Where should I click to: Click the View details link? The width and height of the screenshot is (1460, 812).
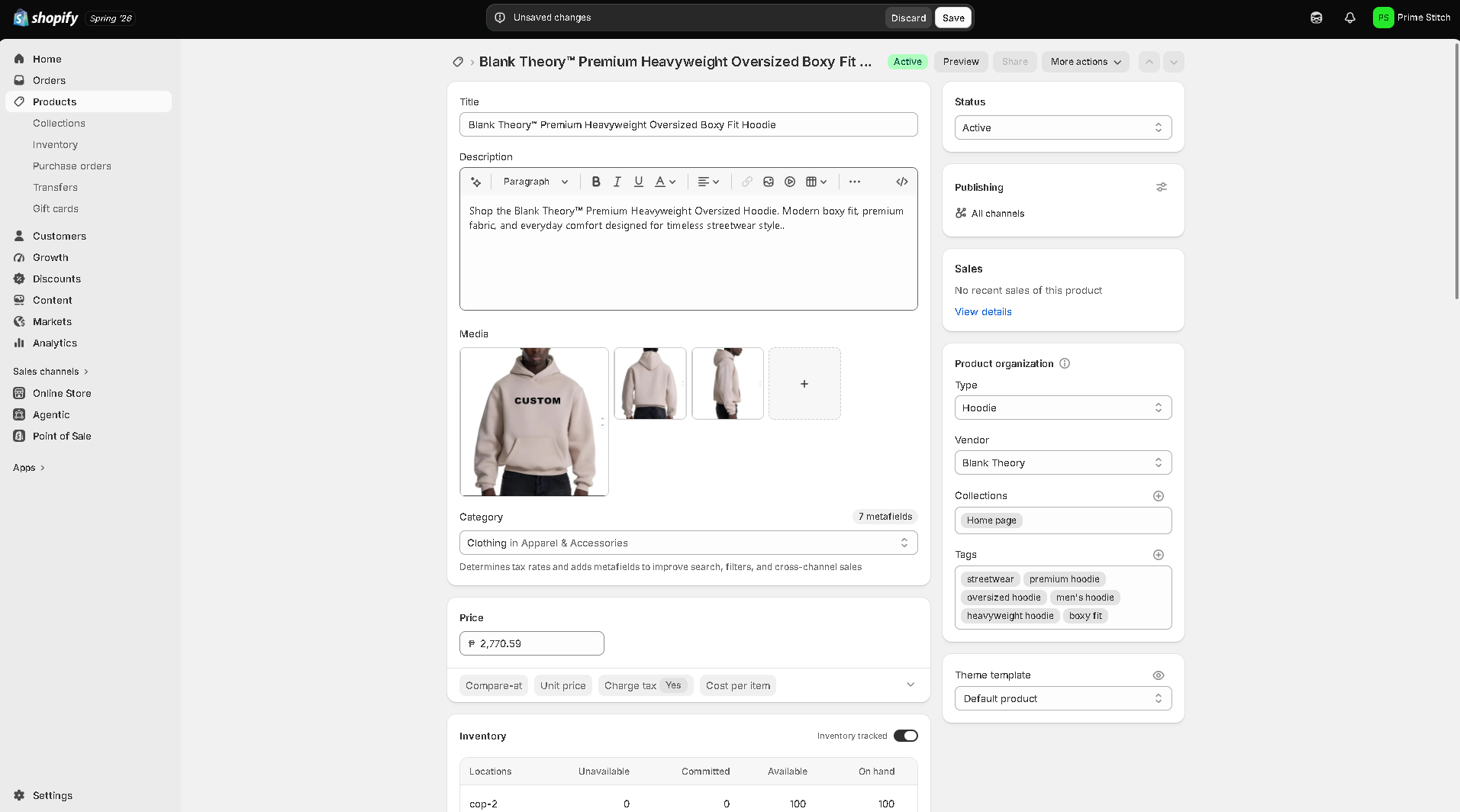pyautogui.click(x=983, y=311)
